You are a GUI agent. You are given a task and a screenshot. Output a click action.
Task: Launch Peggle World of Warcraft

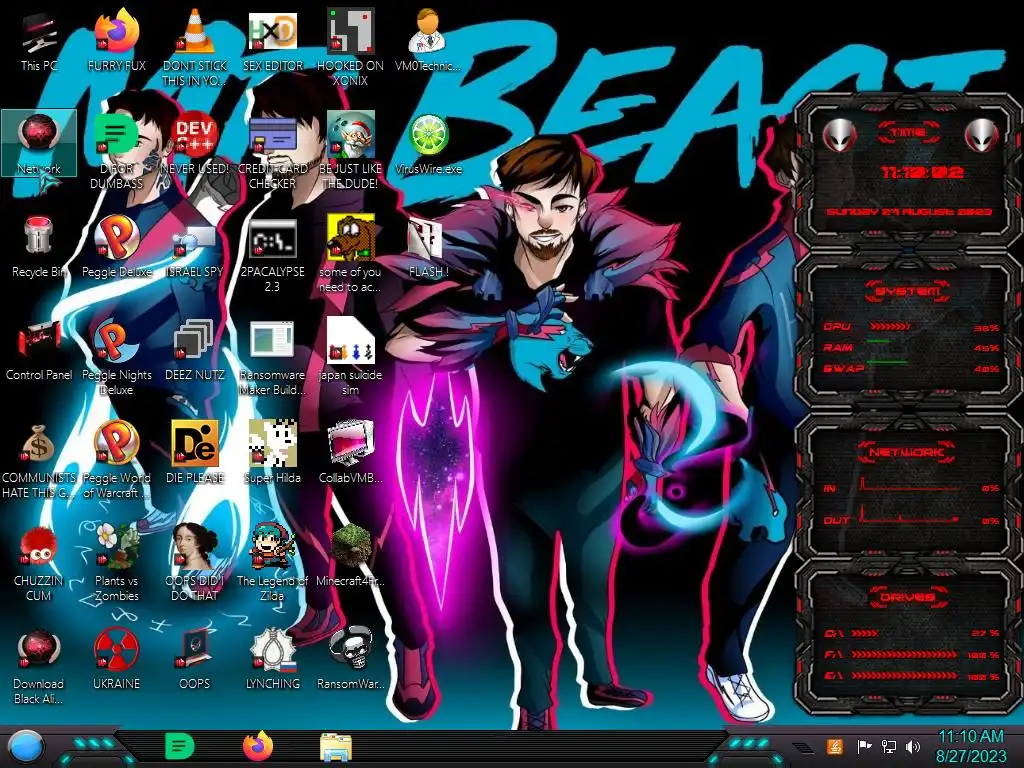pos(116,458)
